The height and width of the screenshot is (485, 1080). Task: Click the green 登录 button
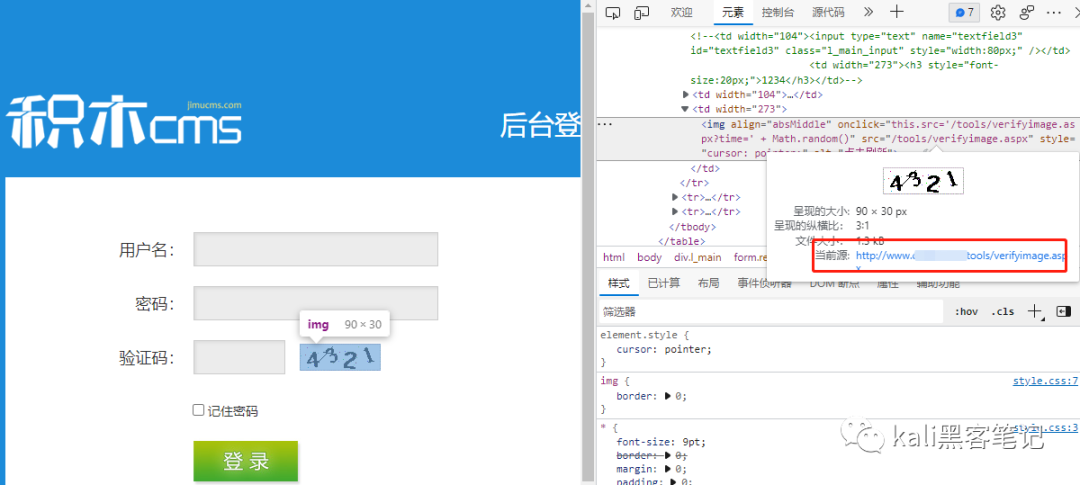(x=246, y=461)
